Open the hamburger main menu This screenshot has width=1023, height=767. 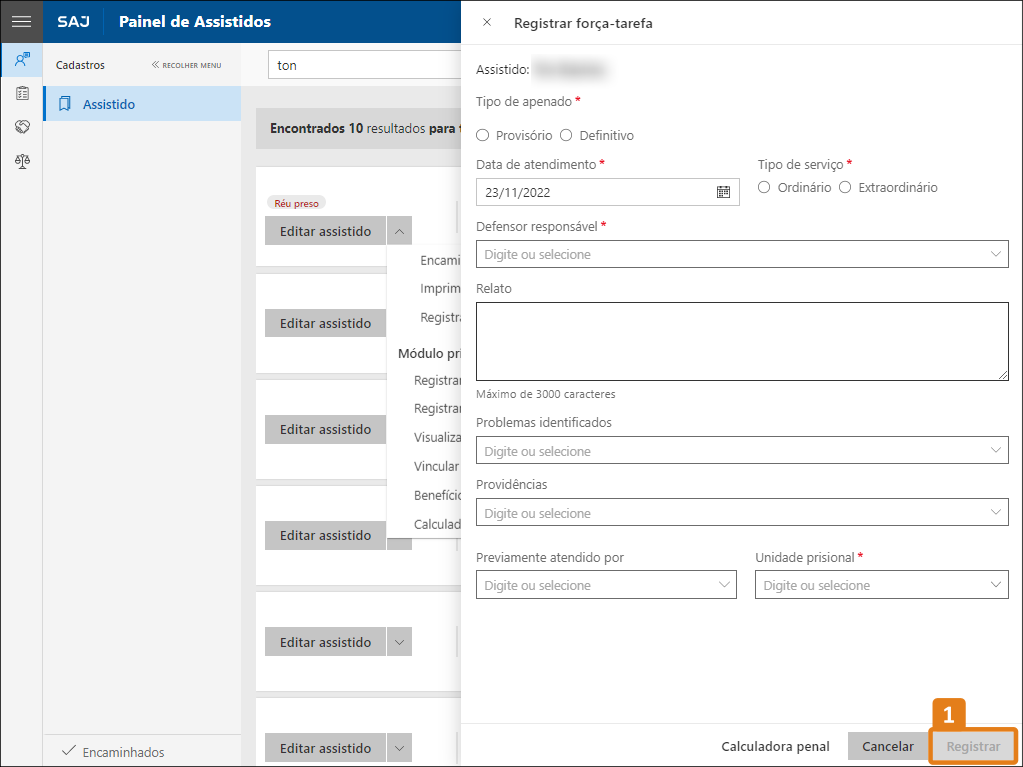(22, 22)
